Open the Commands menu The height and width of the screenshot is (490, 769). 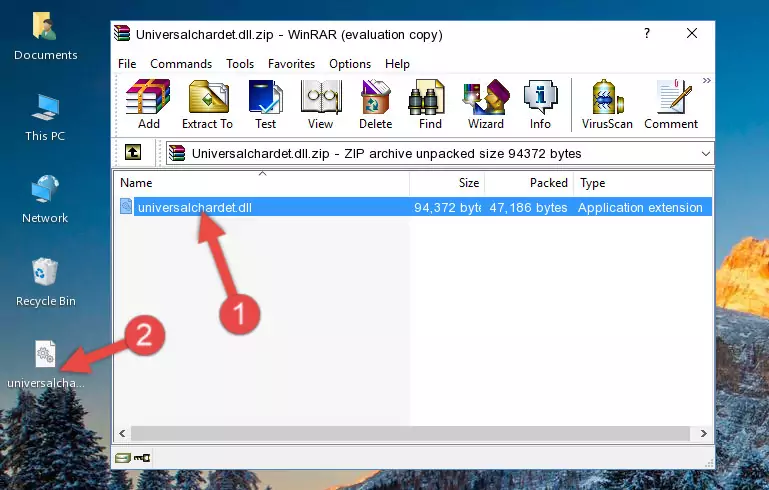(181, 64)
